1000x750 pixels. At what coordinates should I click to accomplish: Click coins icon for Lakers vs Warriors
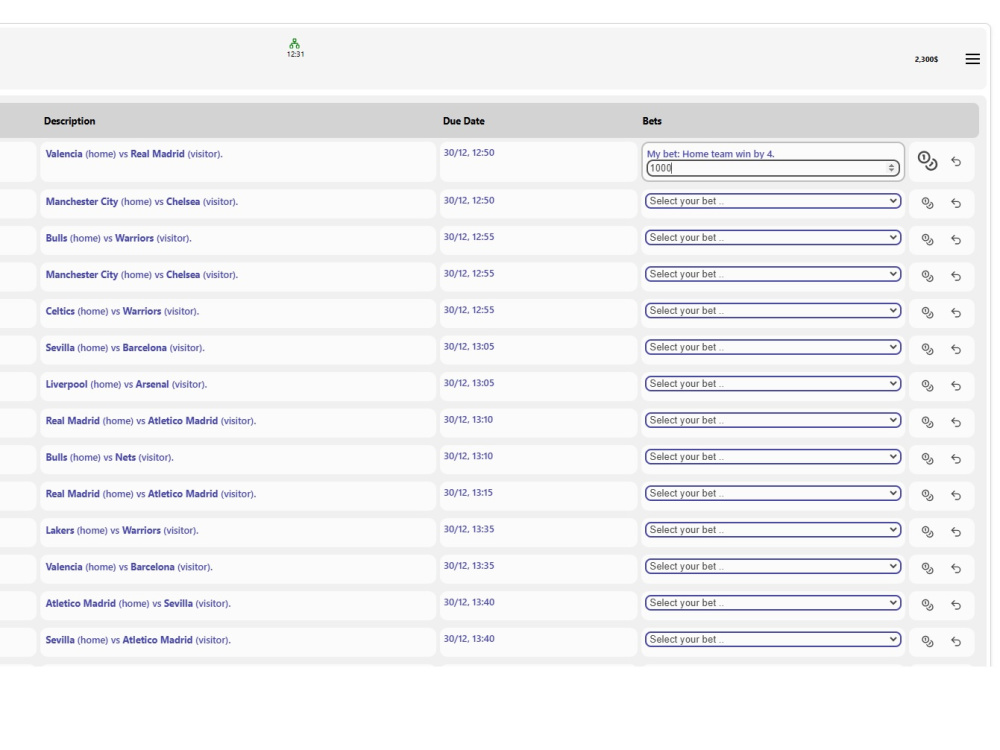click(927, 531)
